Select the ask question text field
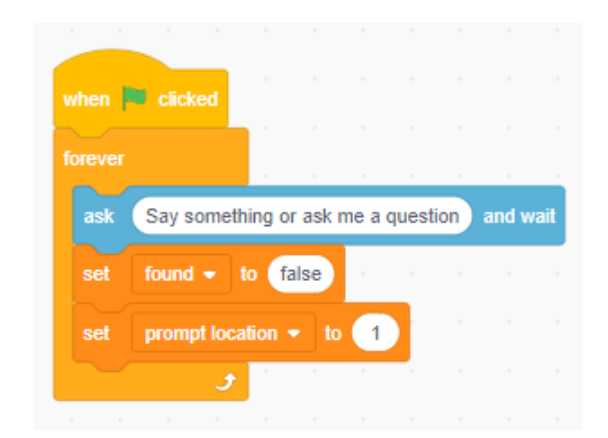Screen dimensions: 608x438 click(302, 216)
